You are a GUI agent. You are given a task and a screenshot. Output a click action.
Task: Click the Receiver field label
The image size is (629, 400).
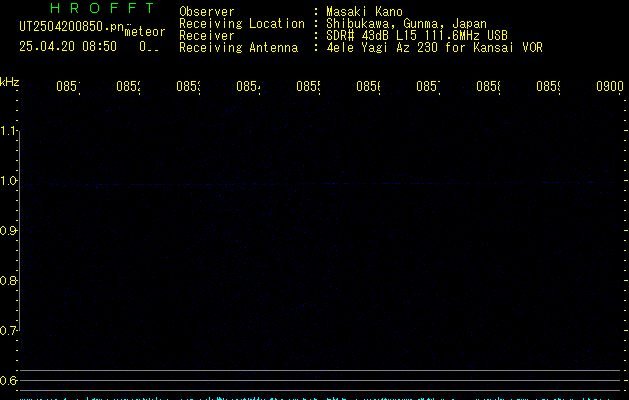(207, 35)
